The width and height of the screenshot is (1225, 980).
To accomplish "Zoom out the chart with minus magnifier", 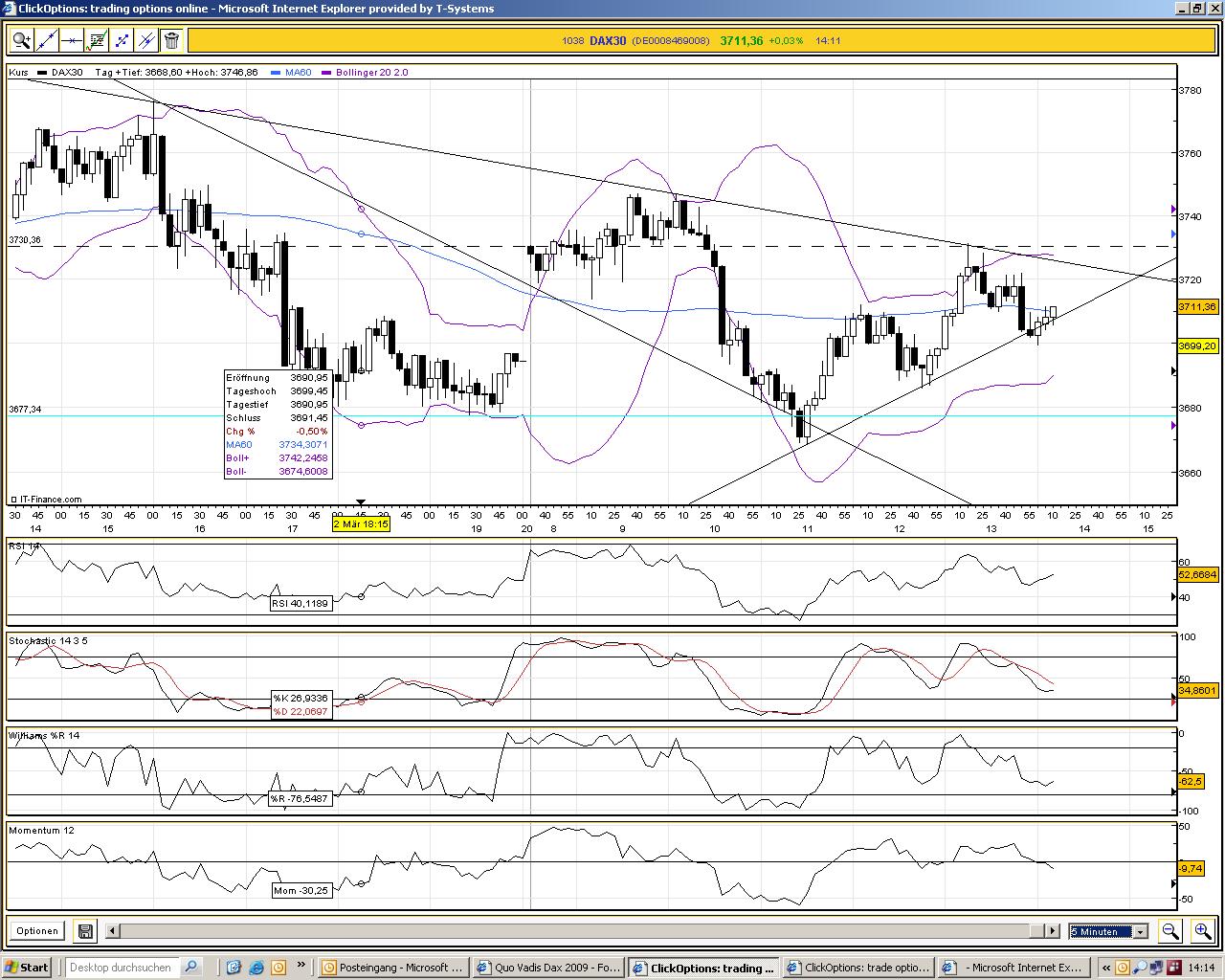I will 1169,930.
